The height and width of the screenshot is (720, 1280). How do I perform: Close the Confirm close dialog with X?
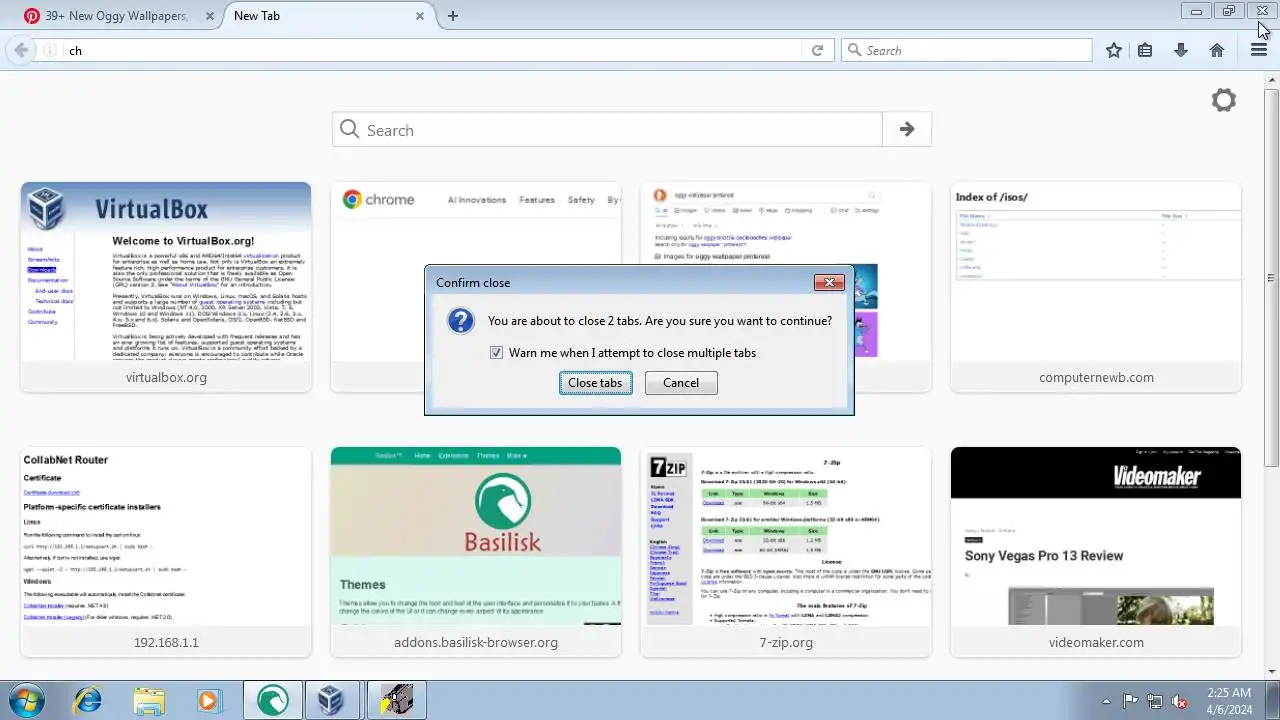[x=829, y=283]
